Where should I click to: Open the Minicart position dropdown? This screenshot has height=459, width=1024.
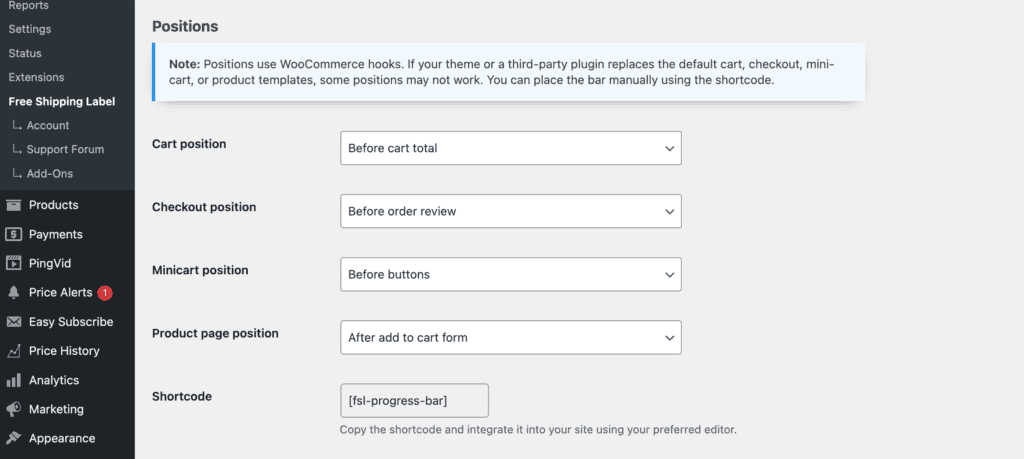coord(510,274)
